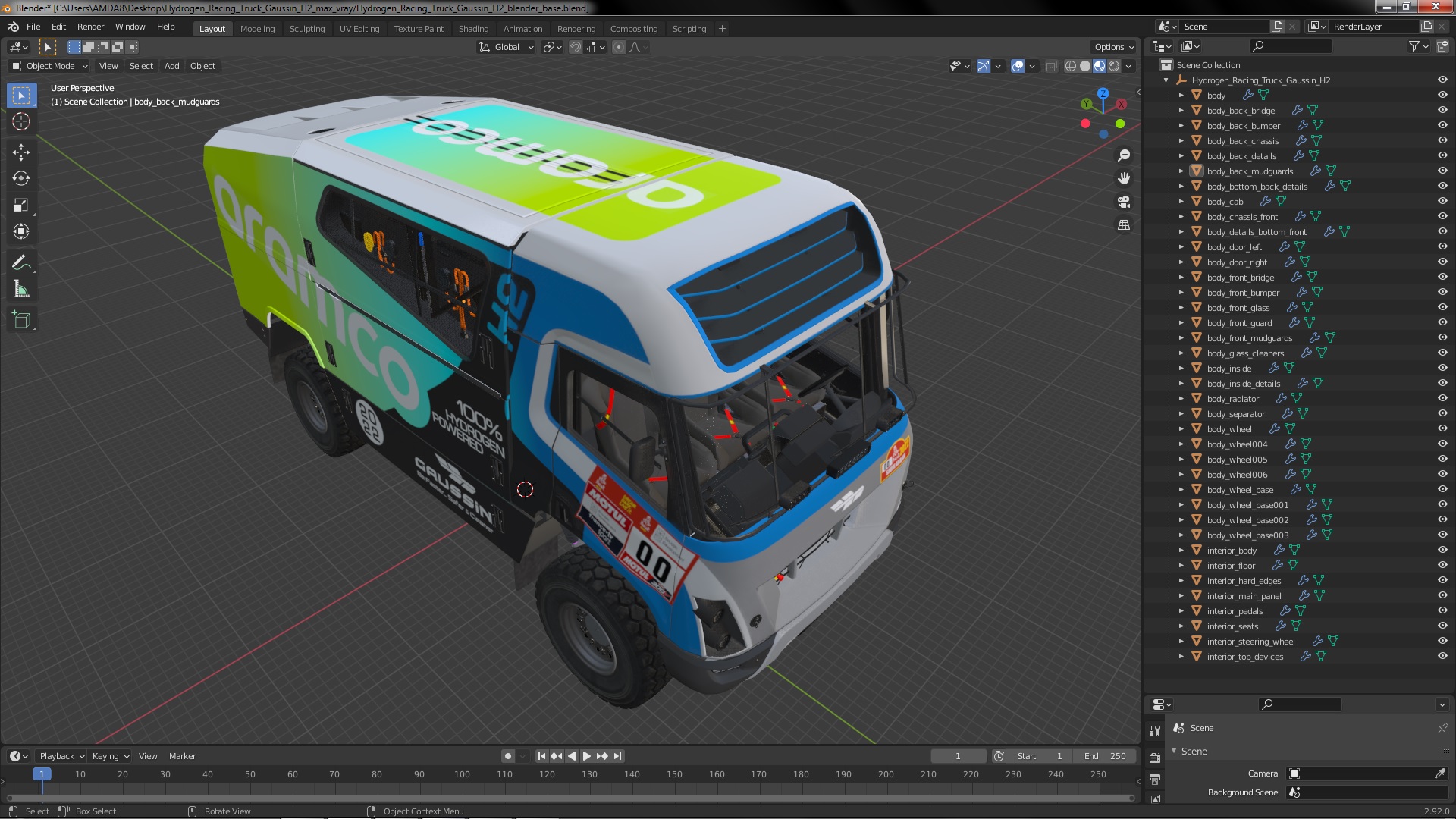Viewport: 1456px width, 819px height.
Task: Select the Add Cube tool
Action: click(21, 321)
